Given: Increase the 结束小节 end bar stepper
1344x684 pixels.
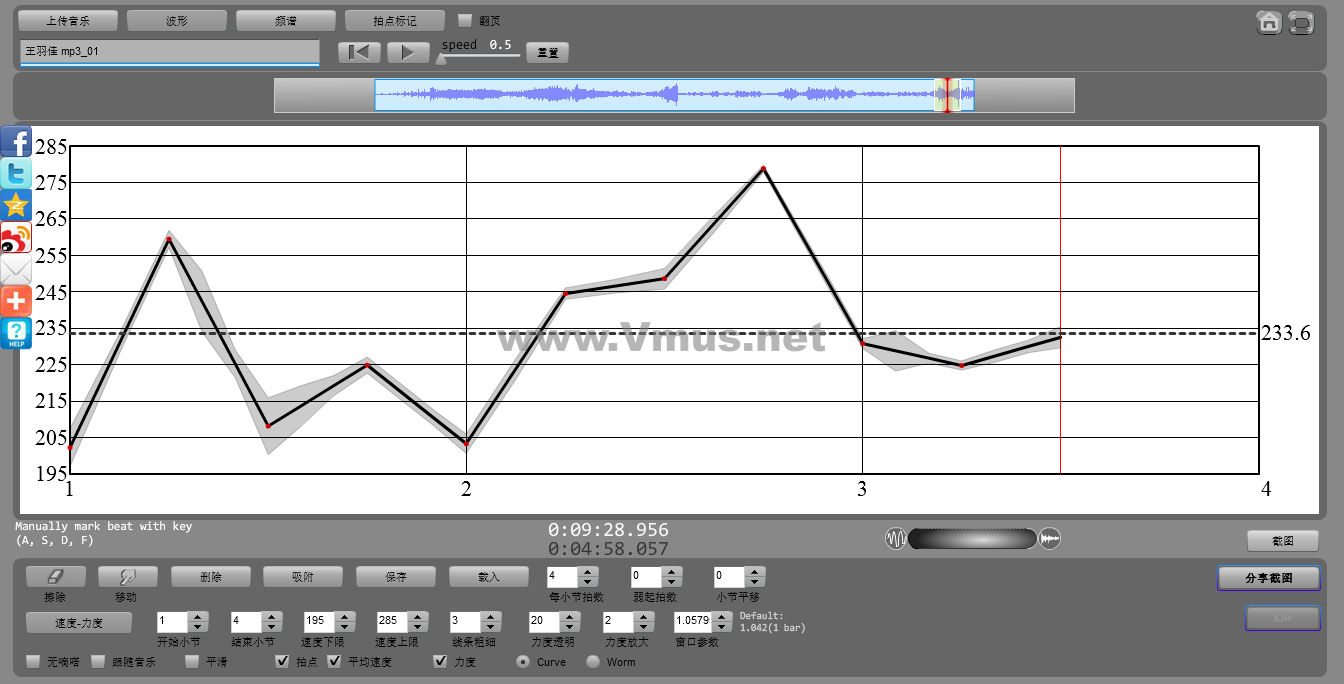Looking at the screenshot, I should 271,615.
